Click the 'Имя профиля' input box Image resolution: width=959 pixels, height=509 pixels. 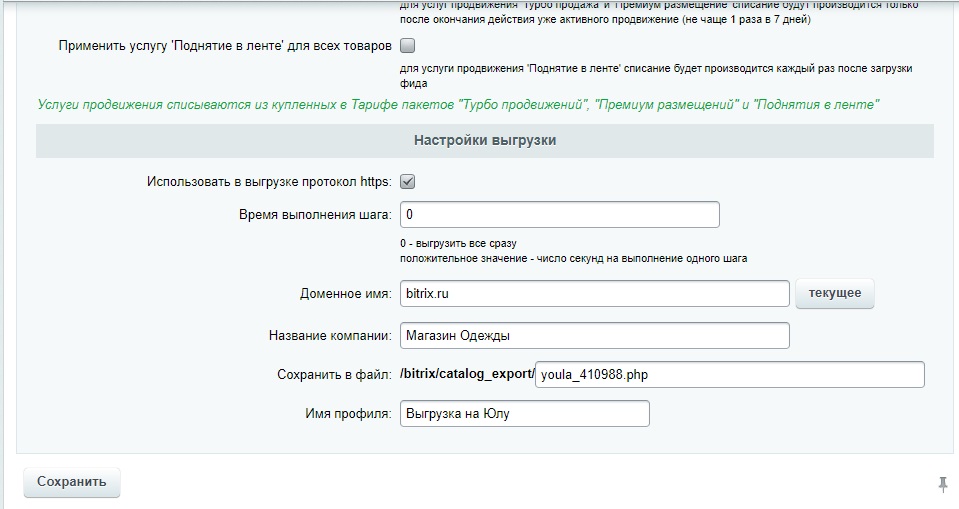pos(524,414)
